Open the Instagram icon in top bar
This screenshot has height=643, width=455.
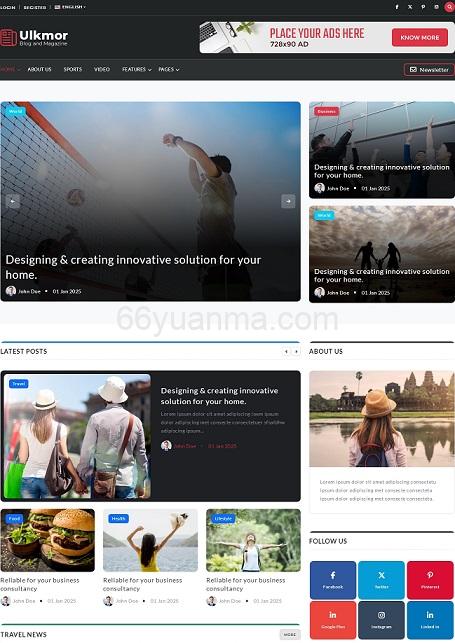(437, 7)
